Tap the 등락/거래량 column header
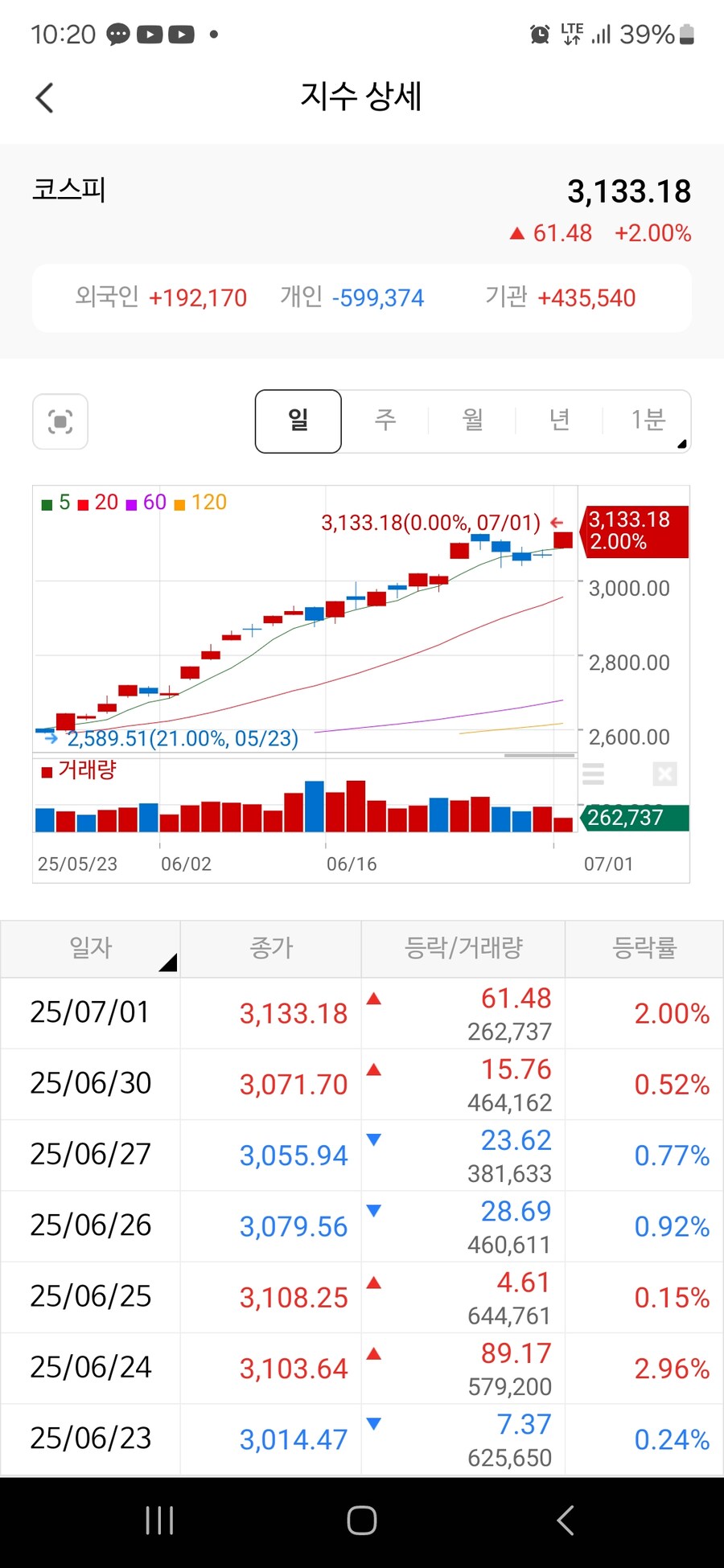 463,948
